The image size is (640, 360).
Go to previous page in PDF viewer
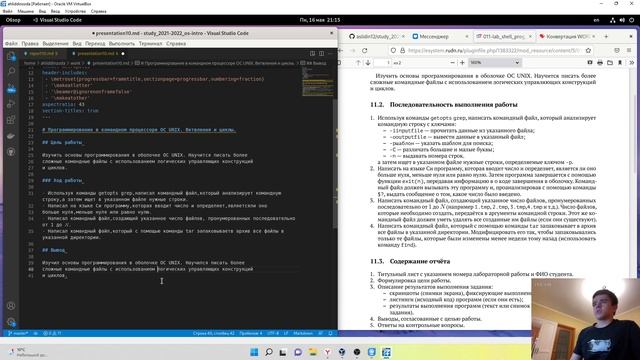tap(358, 63)
